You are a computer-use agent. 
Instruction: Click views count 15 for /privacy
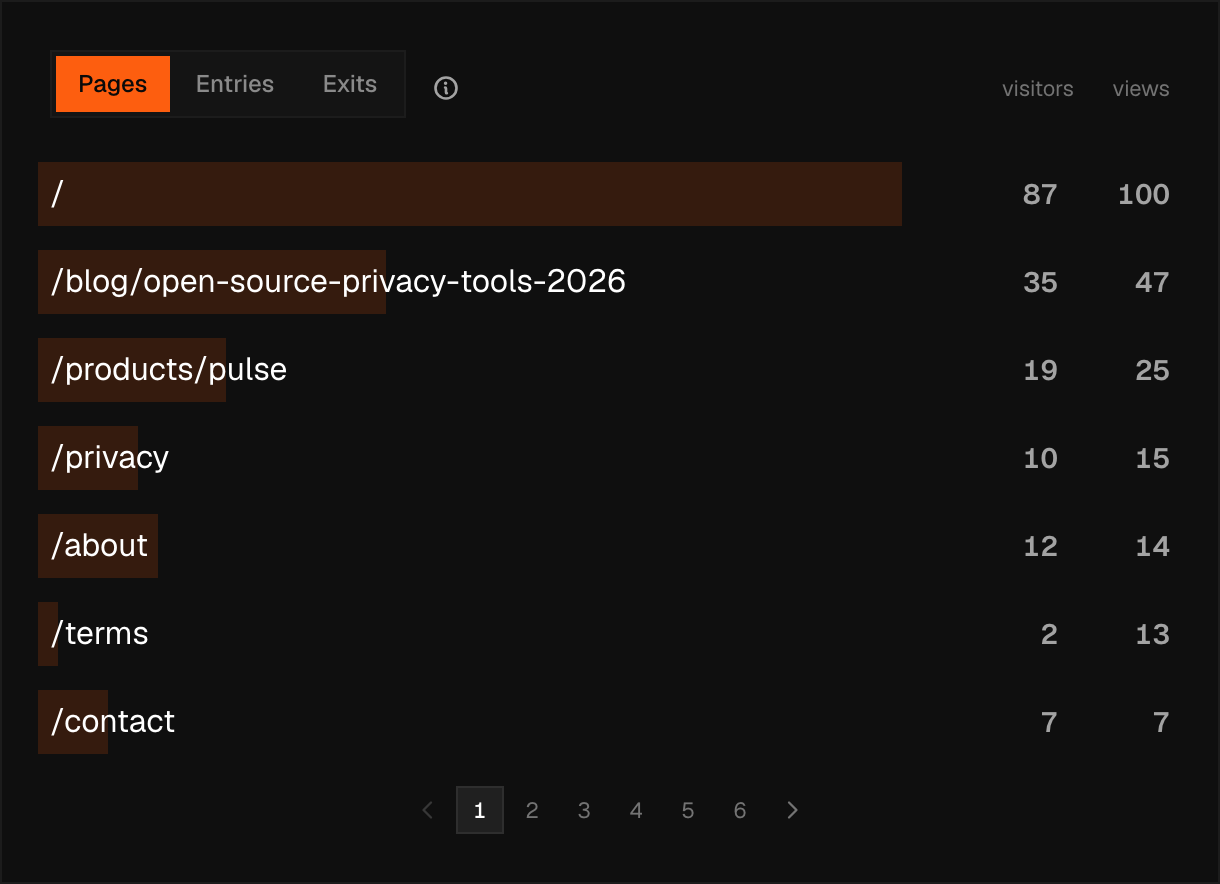[1152, 458]
